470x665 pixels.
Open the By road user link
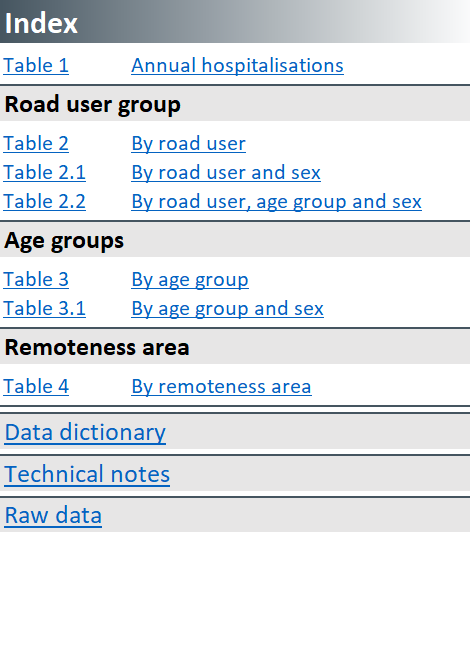[188, 144]
